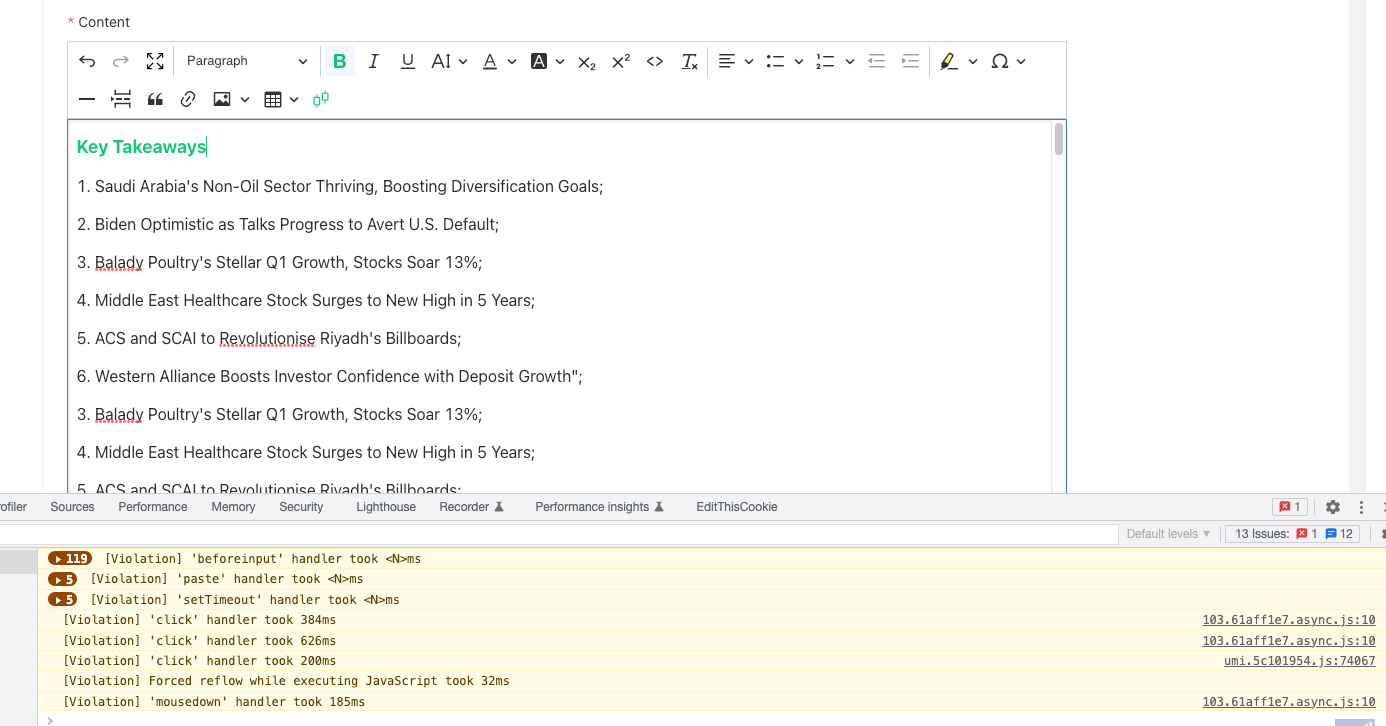Open the Lighthouse panel
Image resolution: width=1386 pixels, height=726 pixels.
coord(386,507)
